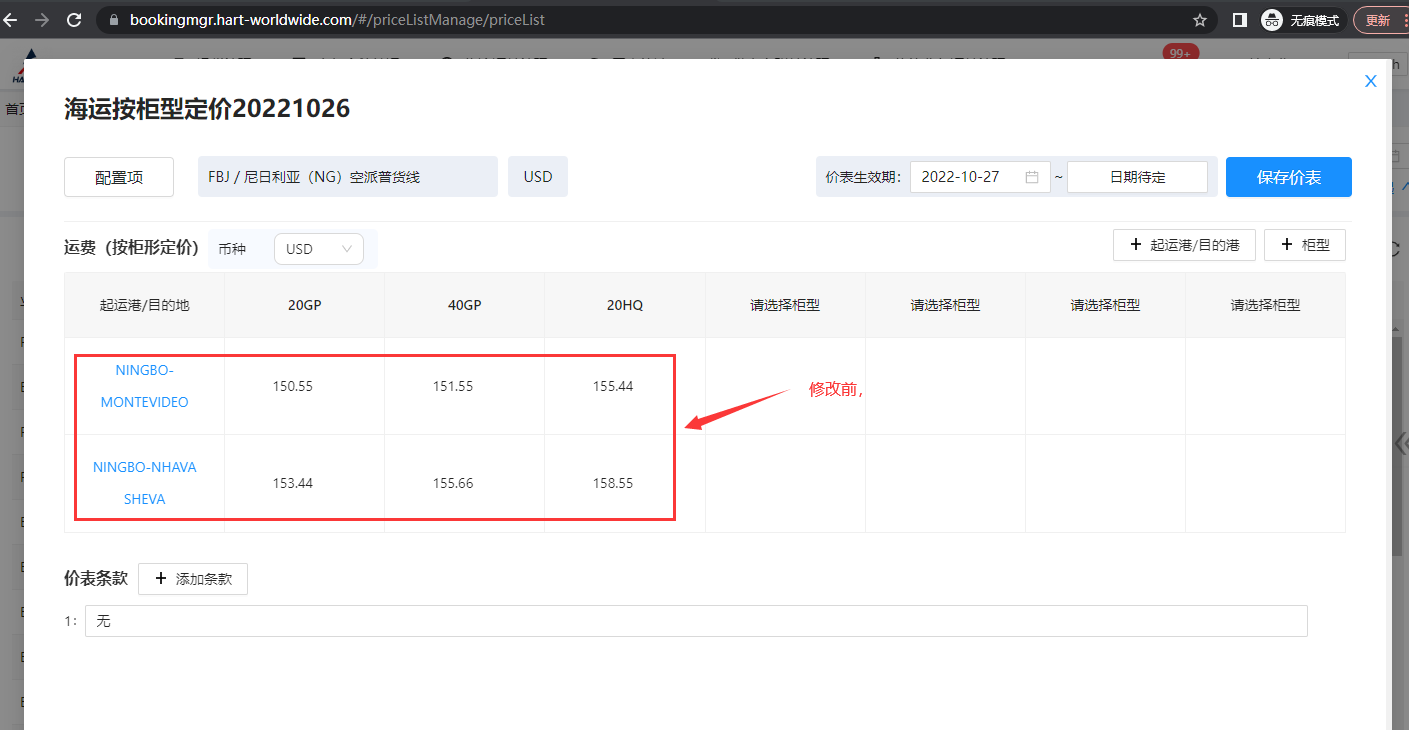1409x730 pixels.
Task: Select container type in last column header
Action: (x=1265, y=305)
